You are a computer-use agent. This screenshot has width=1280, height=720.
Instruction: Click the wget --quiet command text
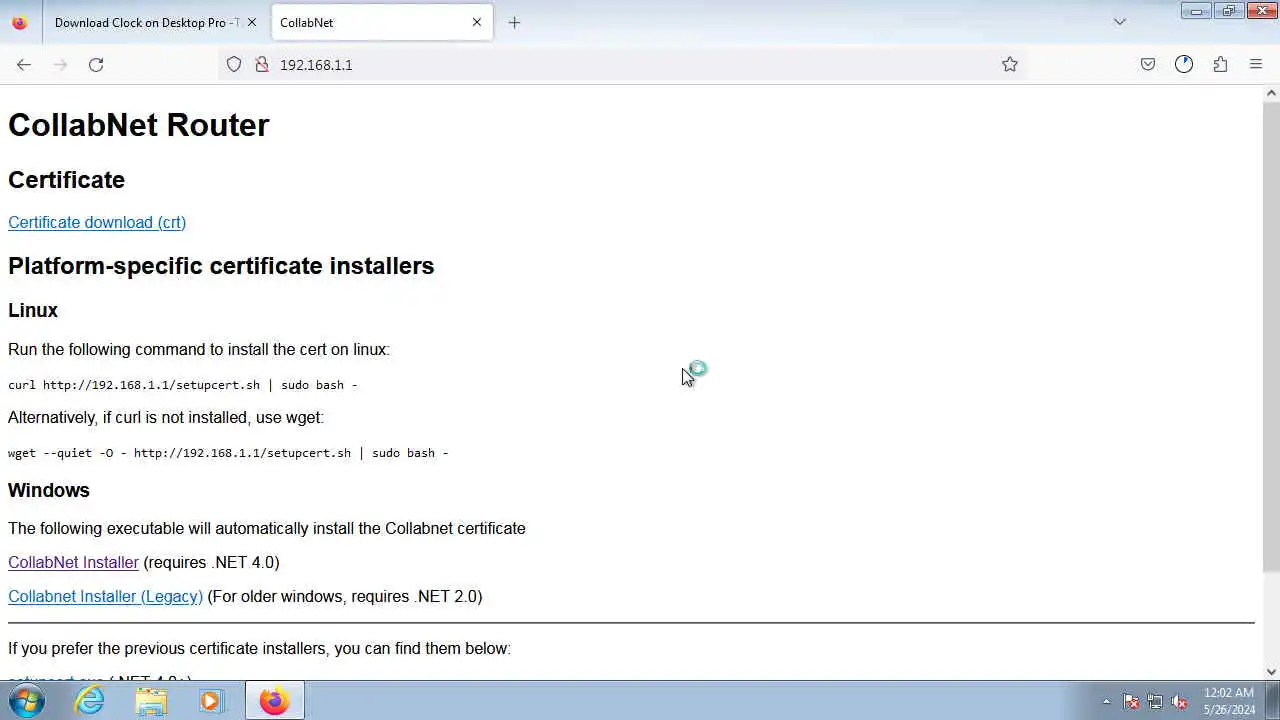point(228,453)
